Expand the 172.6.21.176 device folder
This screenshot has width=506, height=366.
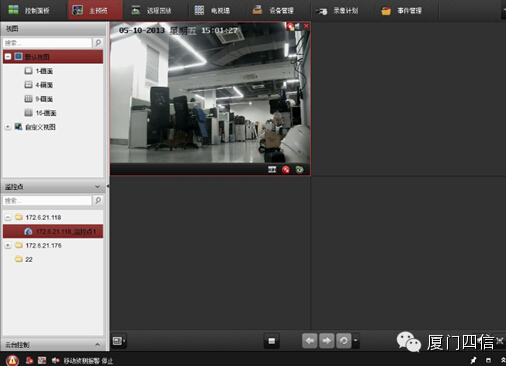[8, 245]
